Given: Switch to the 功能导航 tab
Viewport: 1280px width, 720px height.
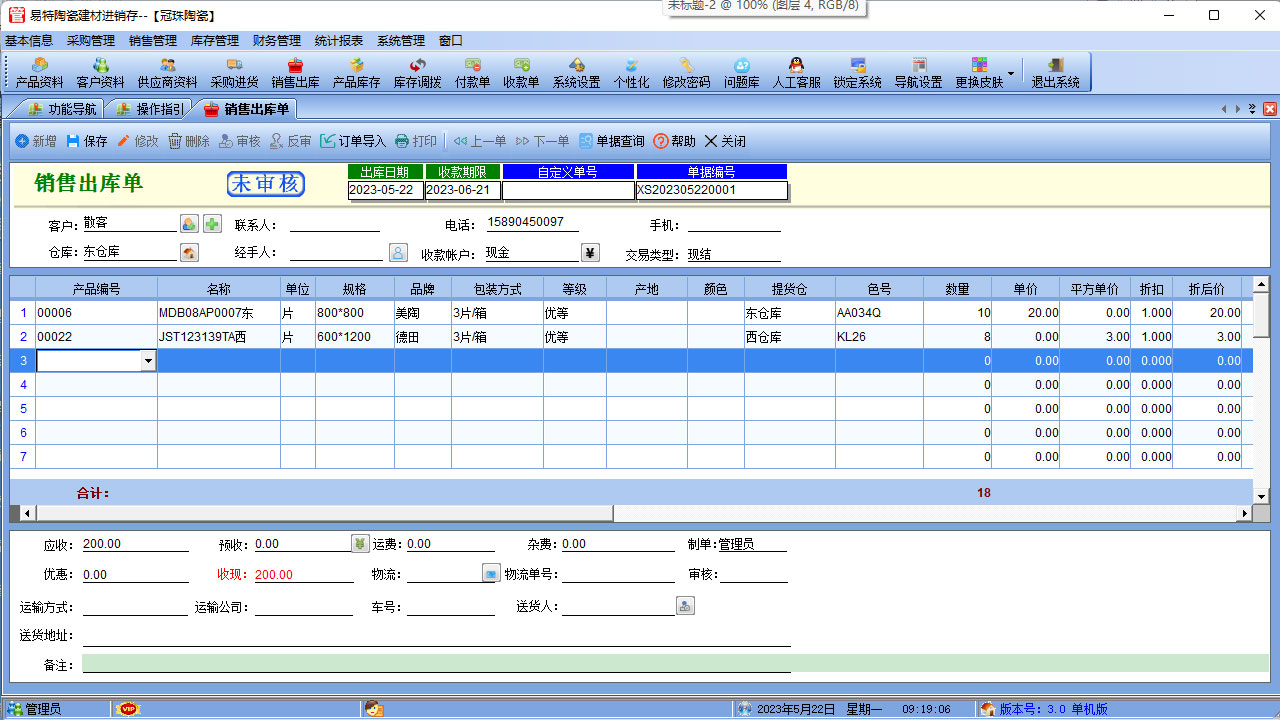Looking at the screenshot, I should tap(63, 109).
